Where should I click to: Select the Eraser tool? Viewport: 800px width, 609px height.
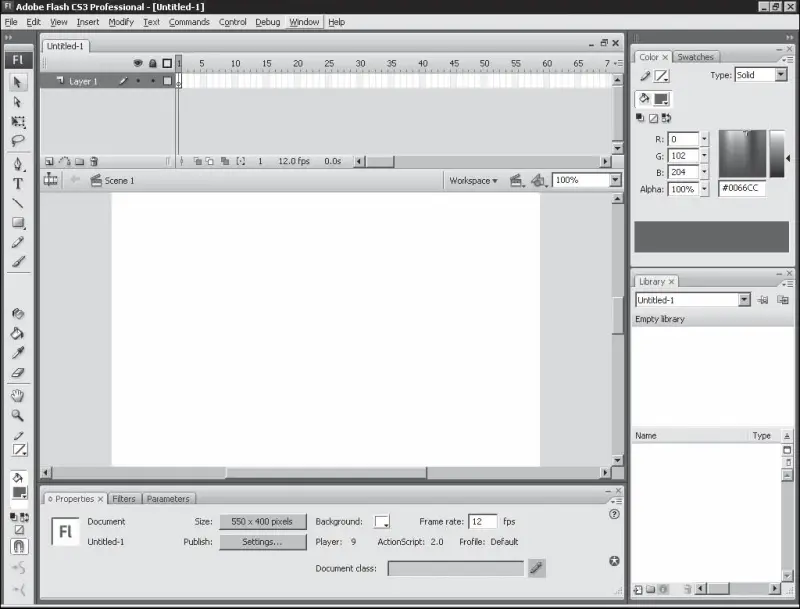click(18, 373)
